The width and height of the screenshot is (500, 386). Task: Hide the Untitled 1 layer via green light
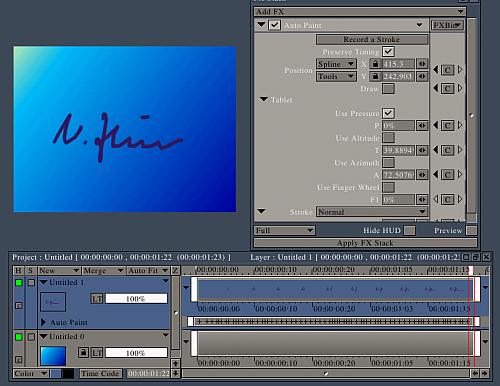click(x=19, y=283)
